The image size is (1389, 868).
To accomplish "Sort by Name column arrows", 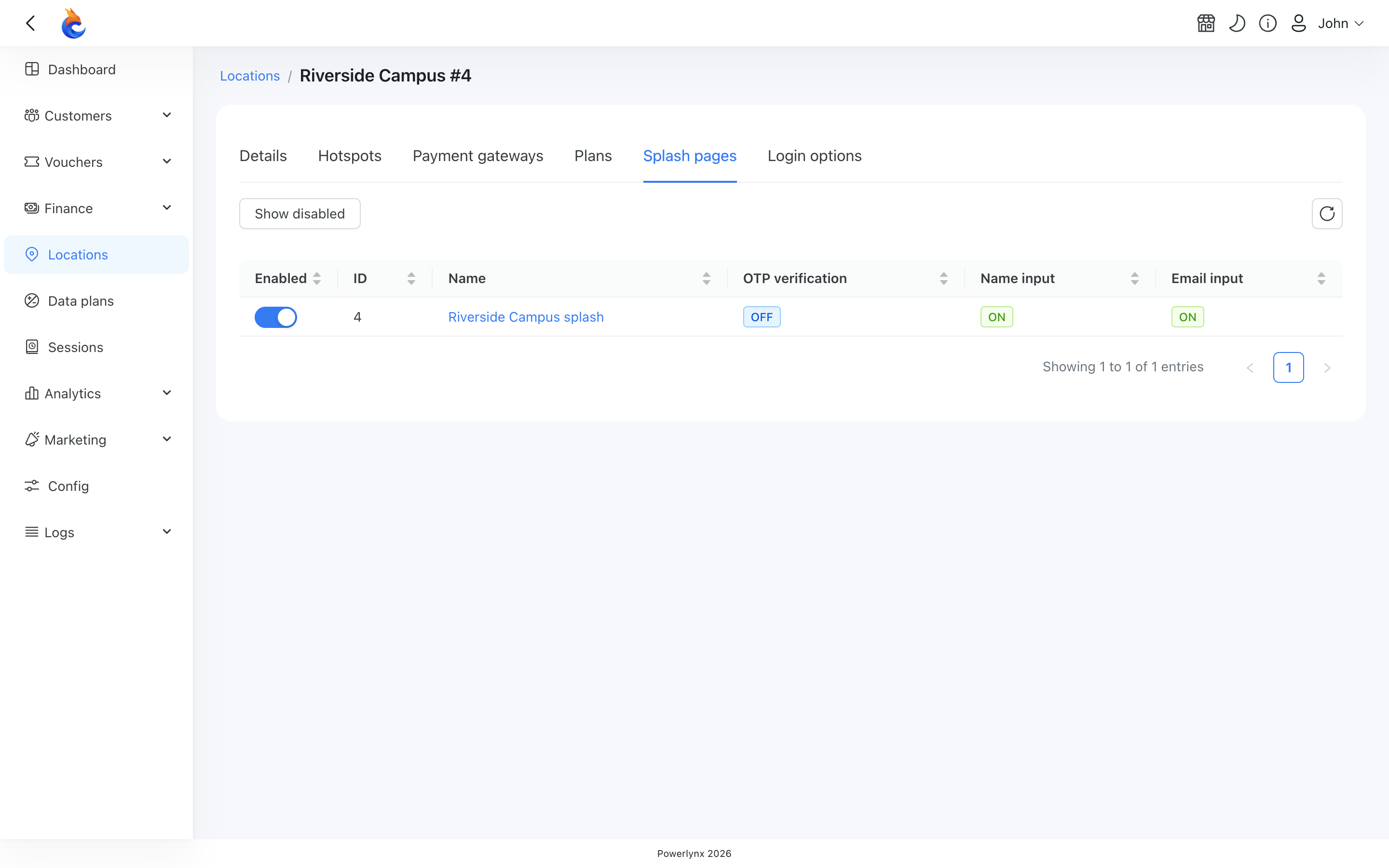I will 707,278.
